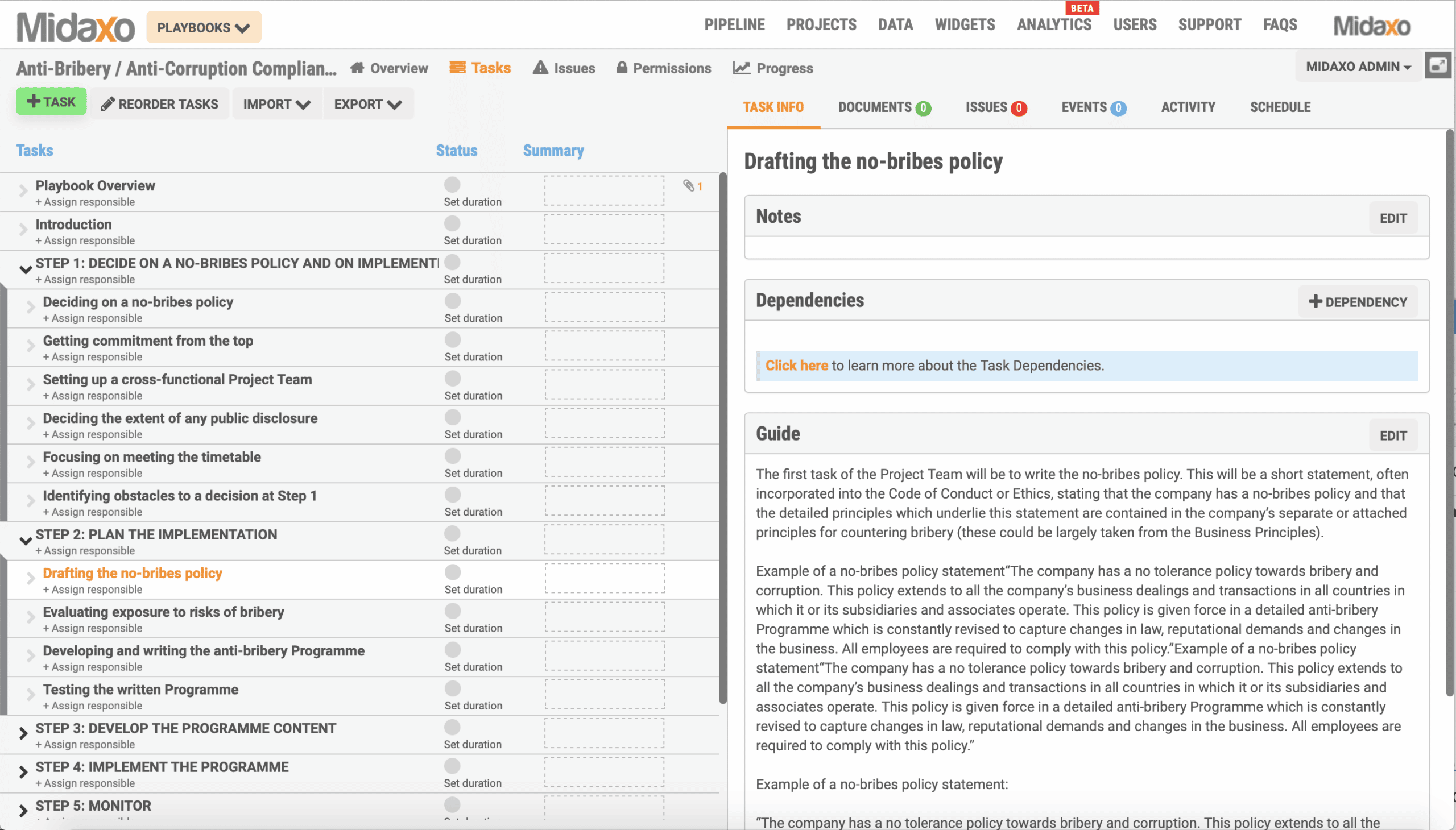Open the Import dropdown menu
The width and height of the screenshot is (1456, 830).
276,103
